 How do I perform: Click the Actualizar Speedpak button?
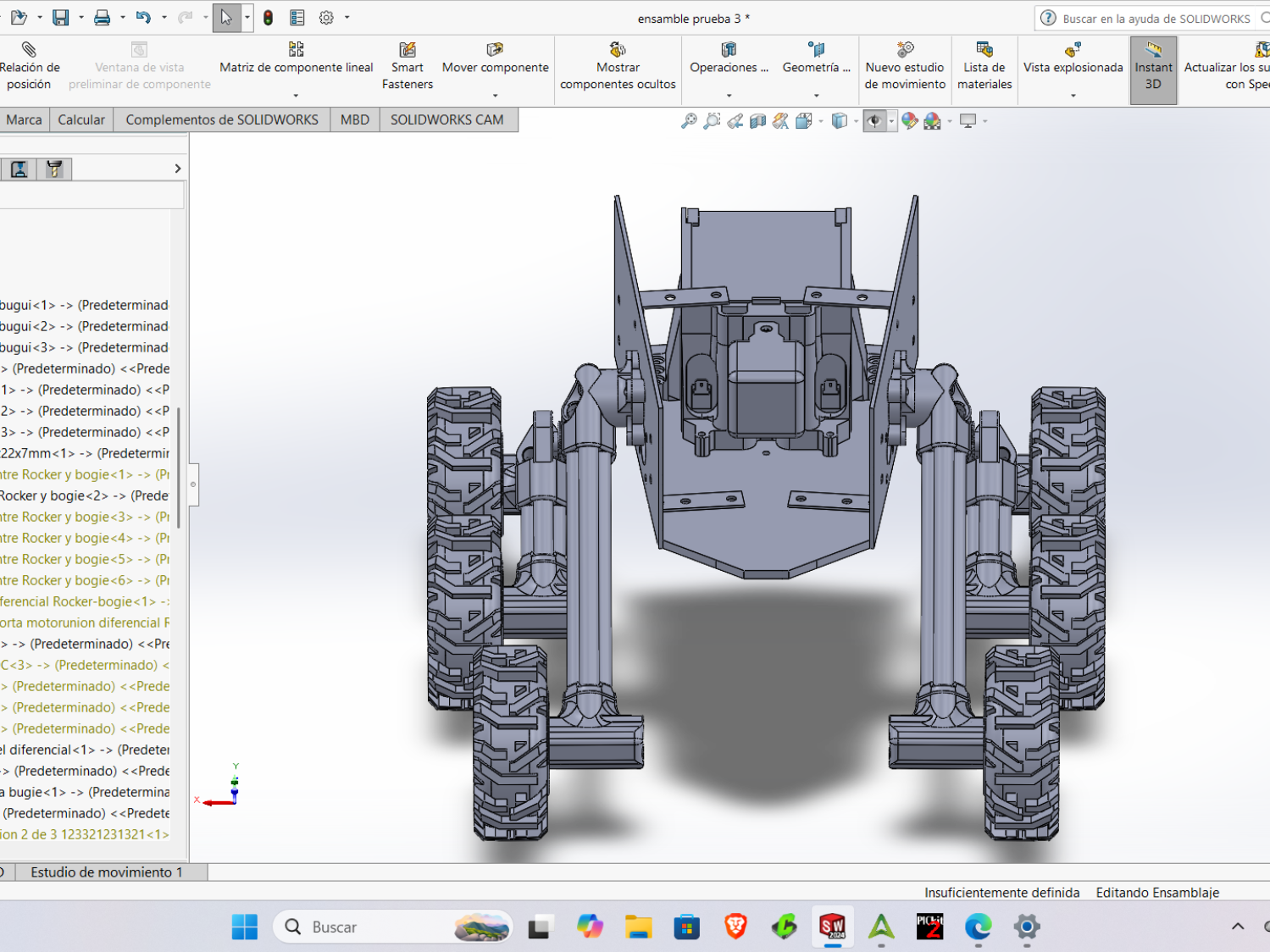pyautogui.click(x=1226, y=66)
